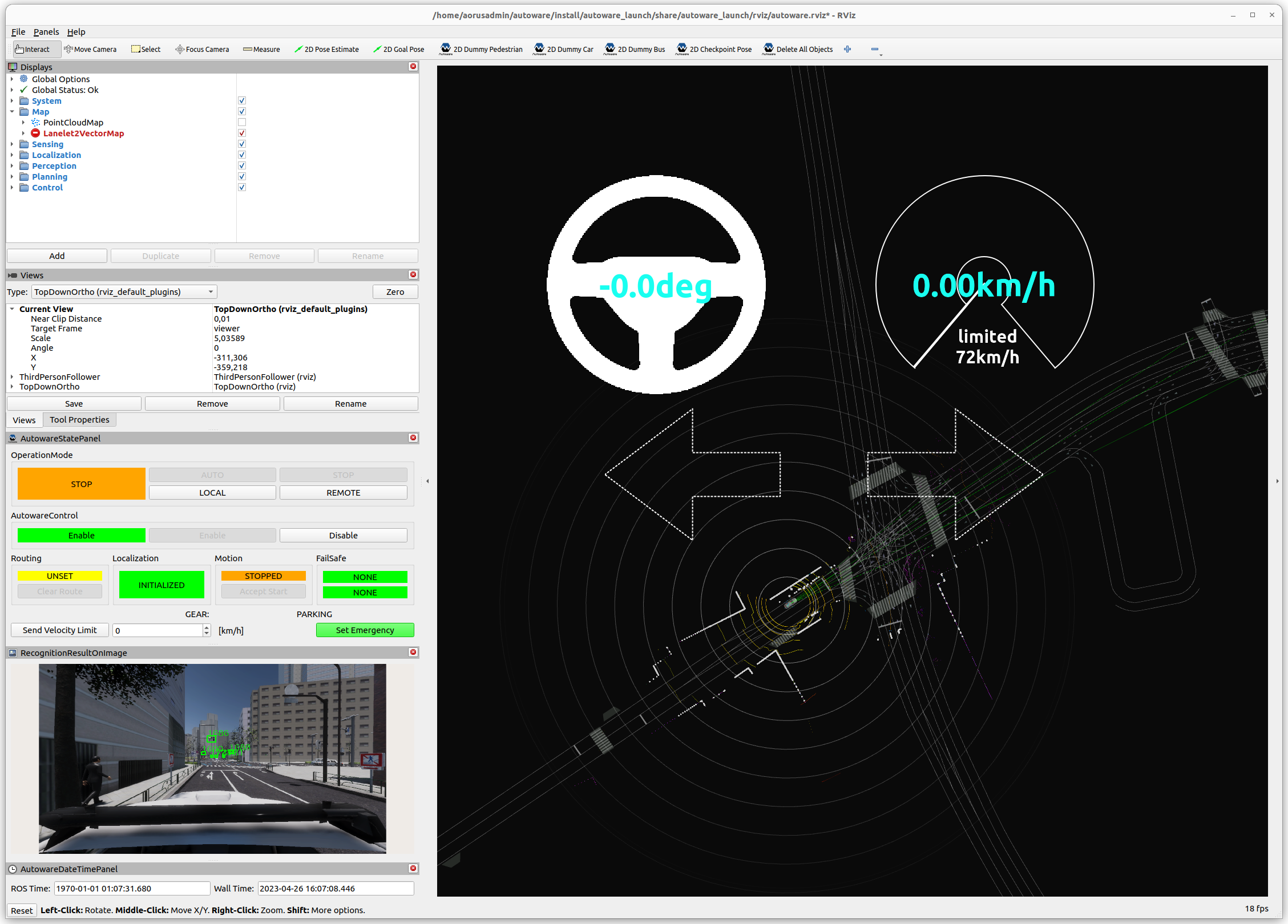Click the plus icon to add tool
Image resolution: width=1288 pixels, height=924 pixels.
[847, 49]
